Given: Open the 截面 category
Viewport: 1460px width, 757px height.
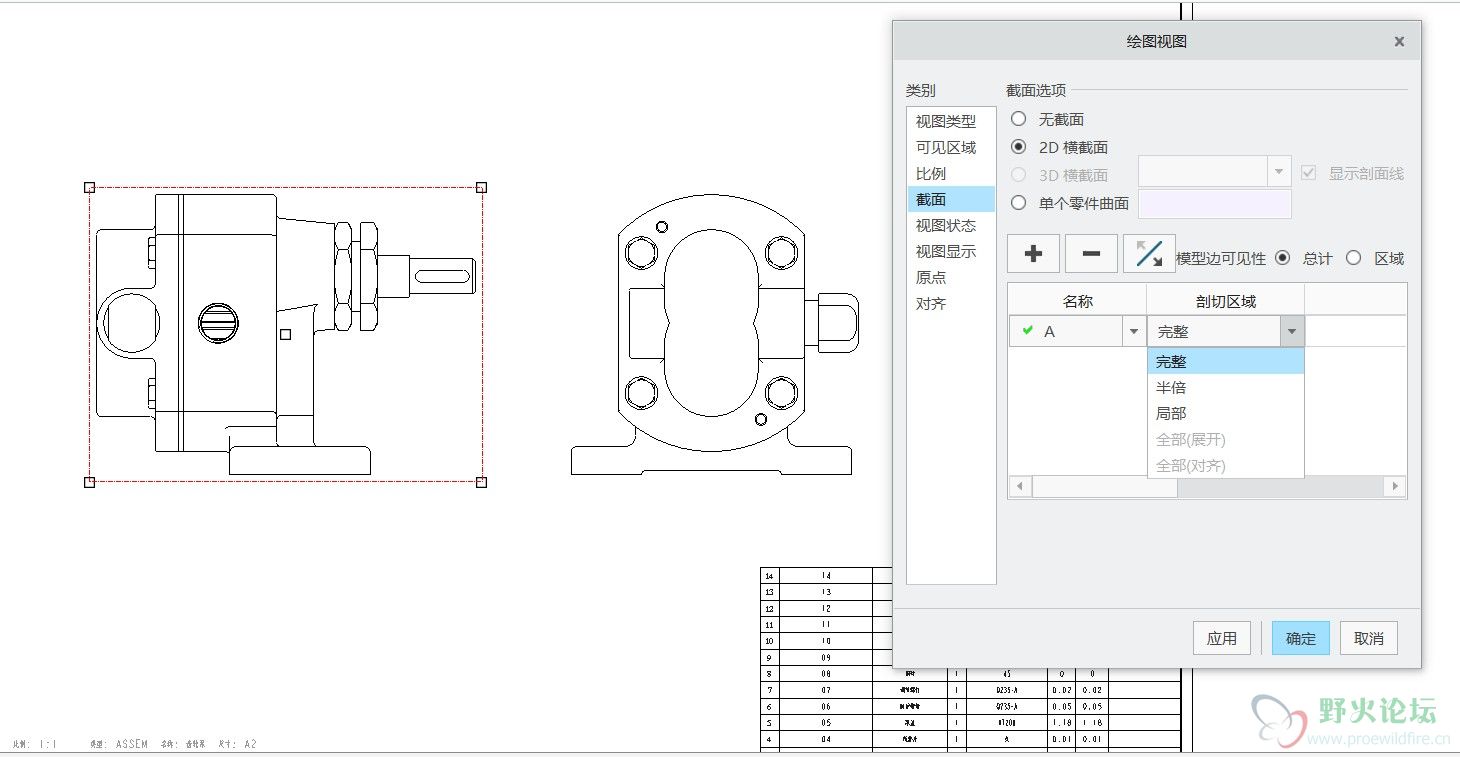Looking at the screenshot, I should coord(951,199).
